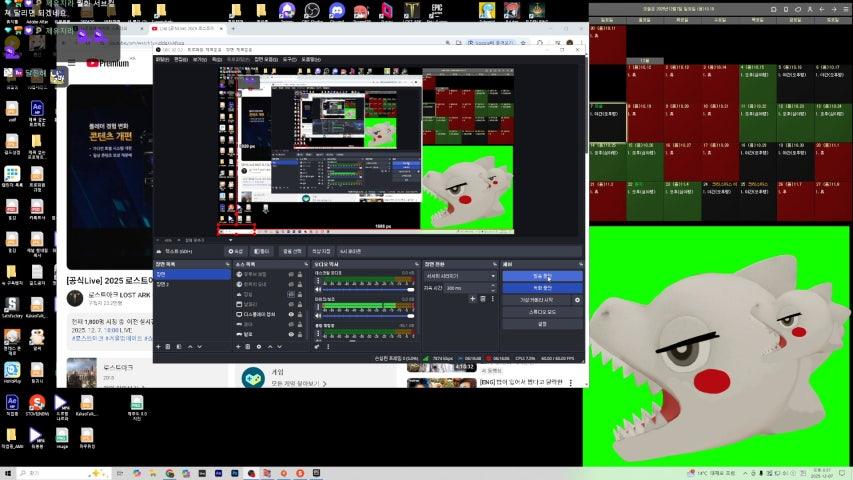
Task: Click the Start Recording button
Action: click(x=542, y=288)
